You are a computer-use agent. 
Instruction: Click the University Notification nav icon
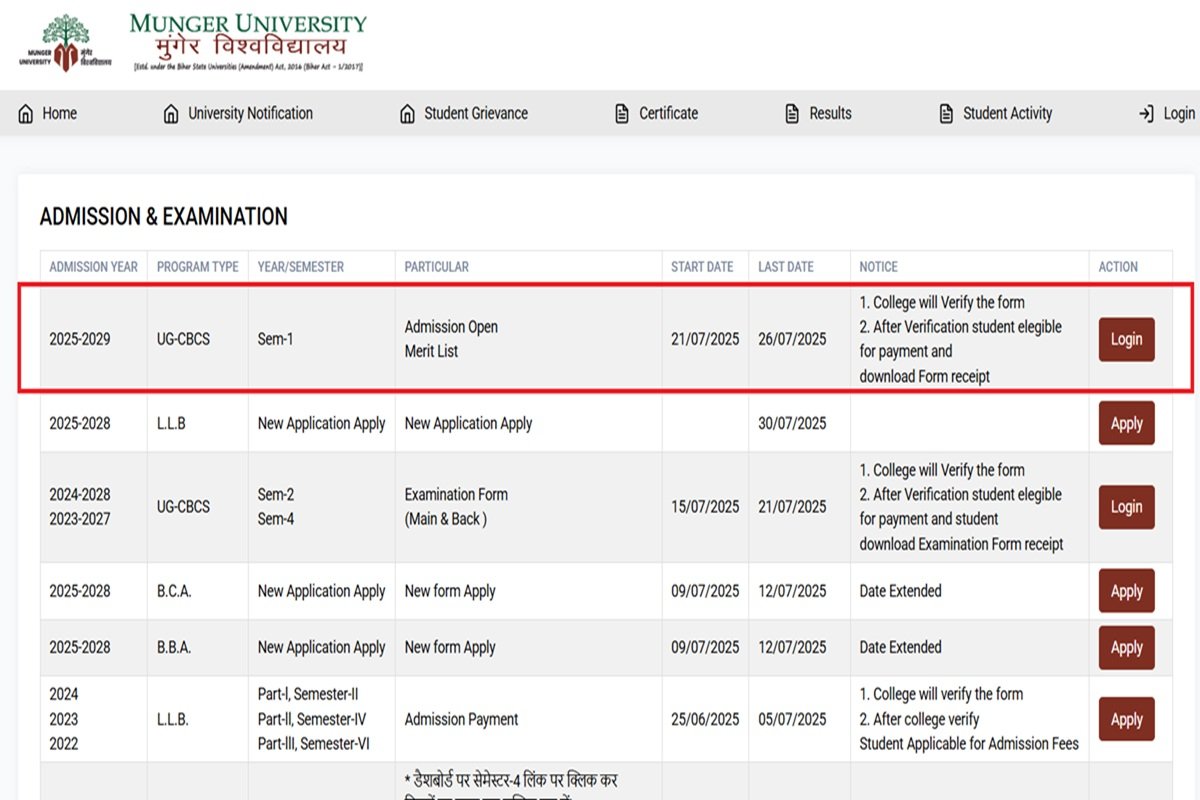point(171,114)
